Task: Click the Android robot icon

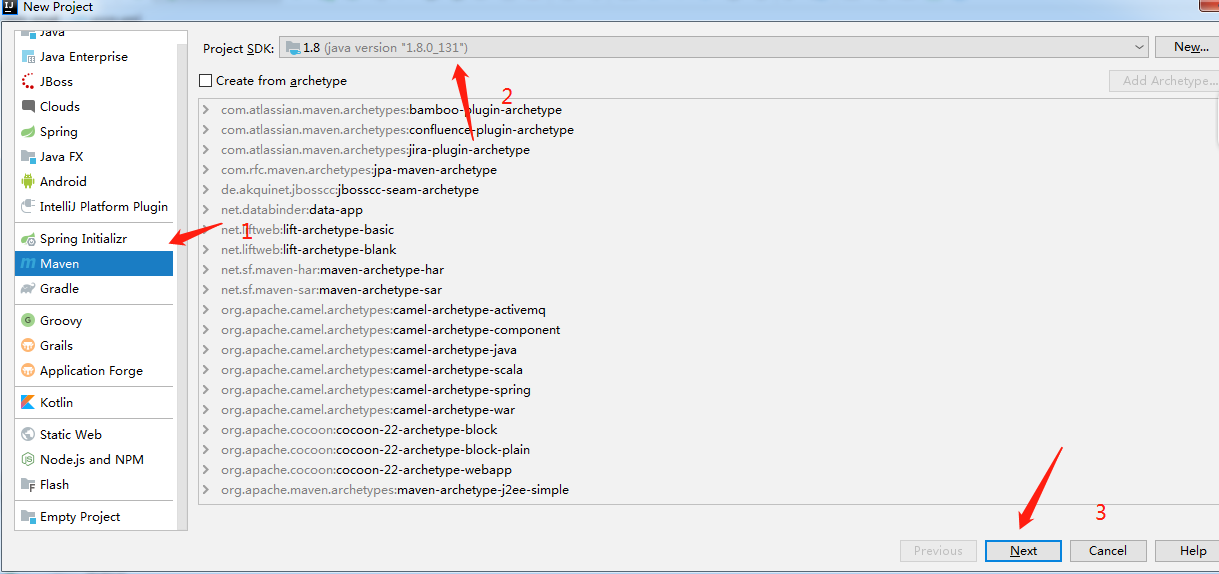Action: click(x=28, y=182)
